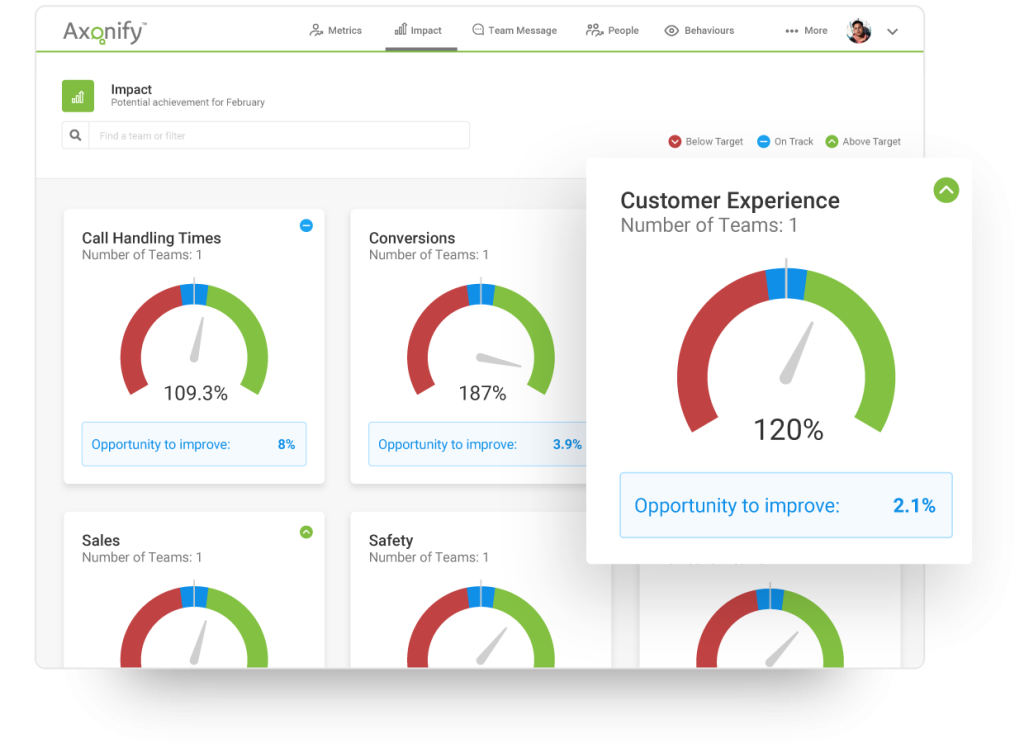Click the green chevron on Customer Experience card

945,190
